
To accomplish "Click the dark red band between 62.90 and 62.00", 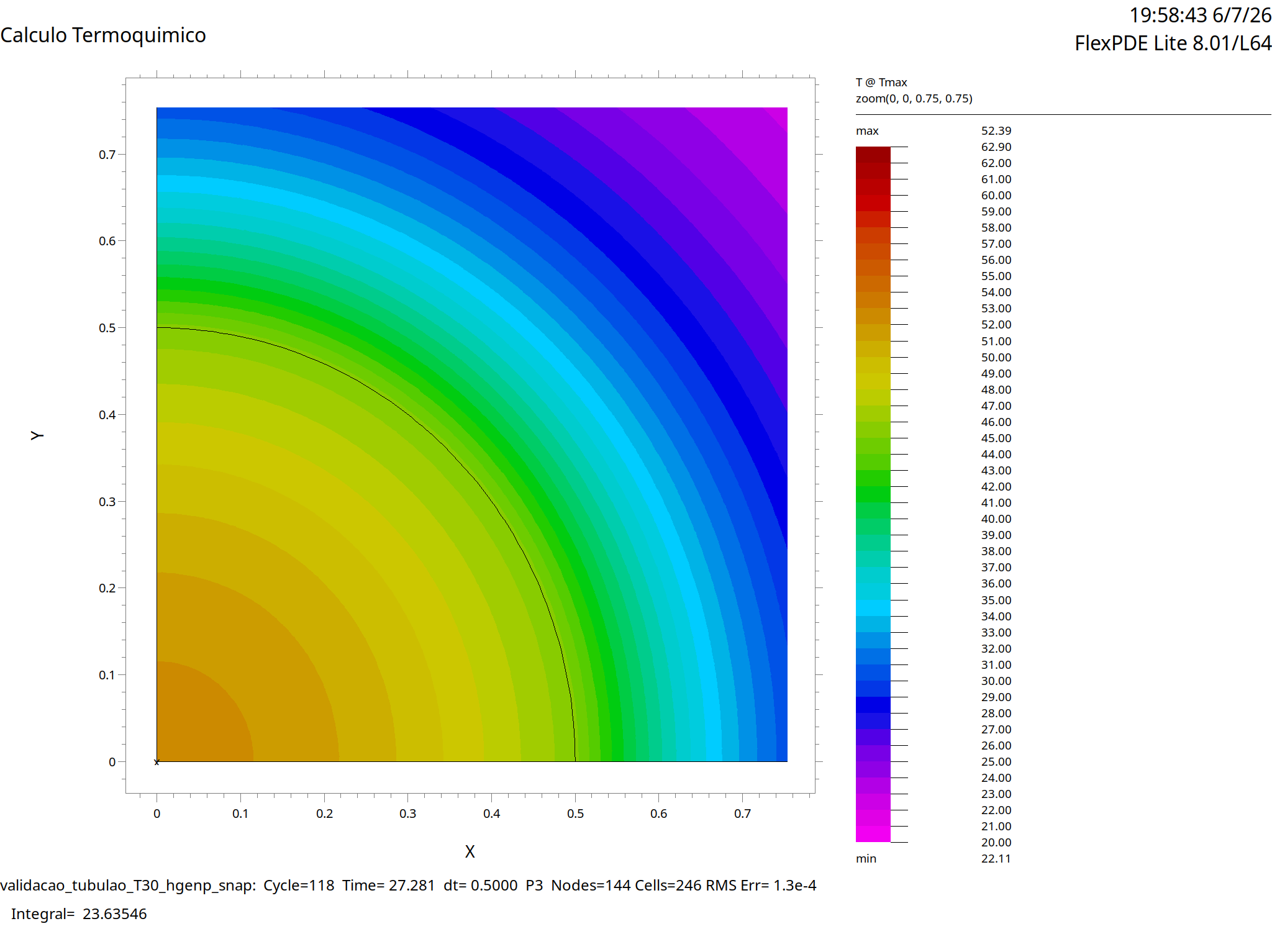I will pyautogui.click(x=873, y=155).
